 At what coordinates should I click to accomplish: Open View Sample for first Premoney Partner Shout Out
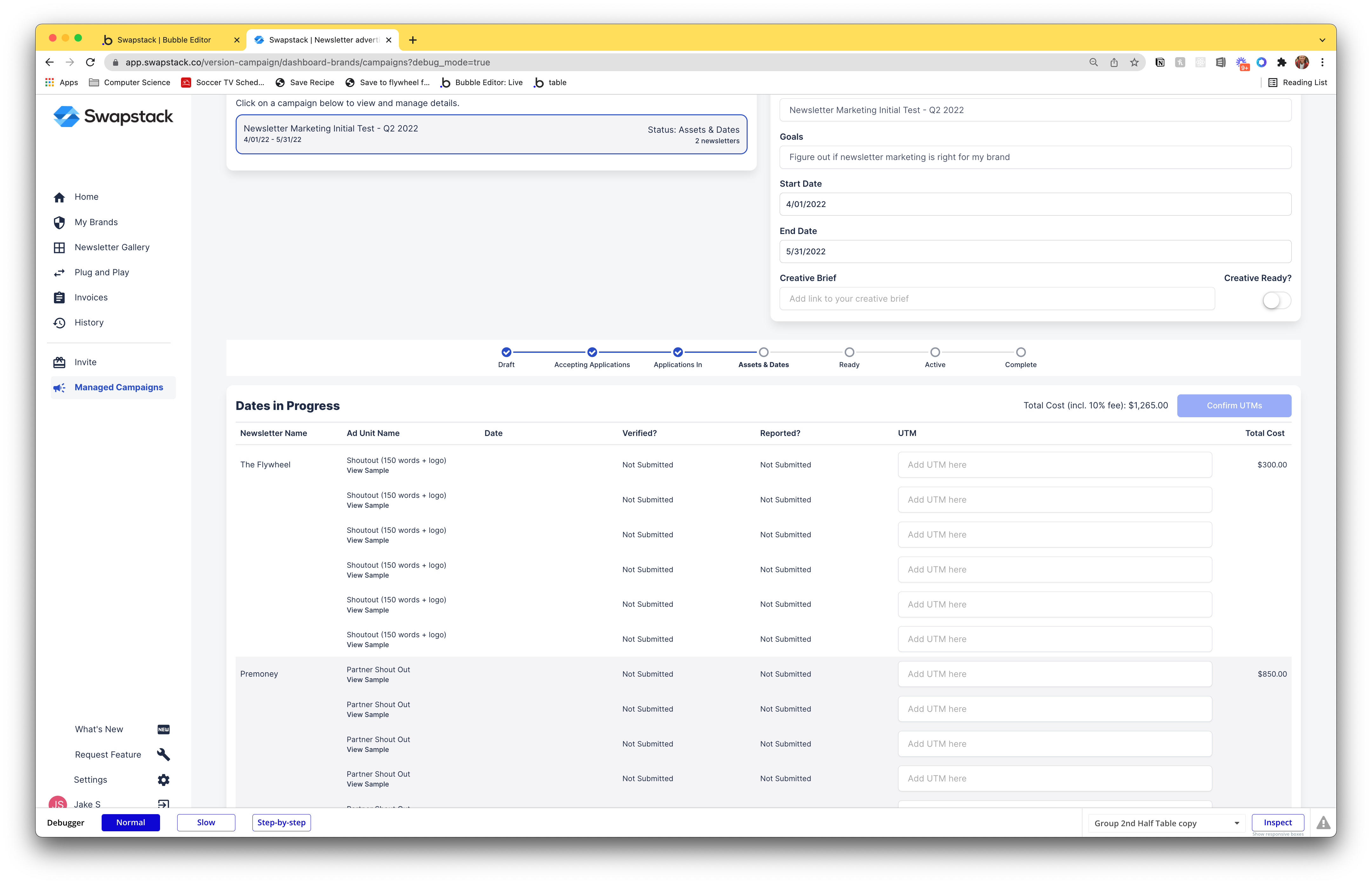367,680
